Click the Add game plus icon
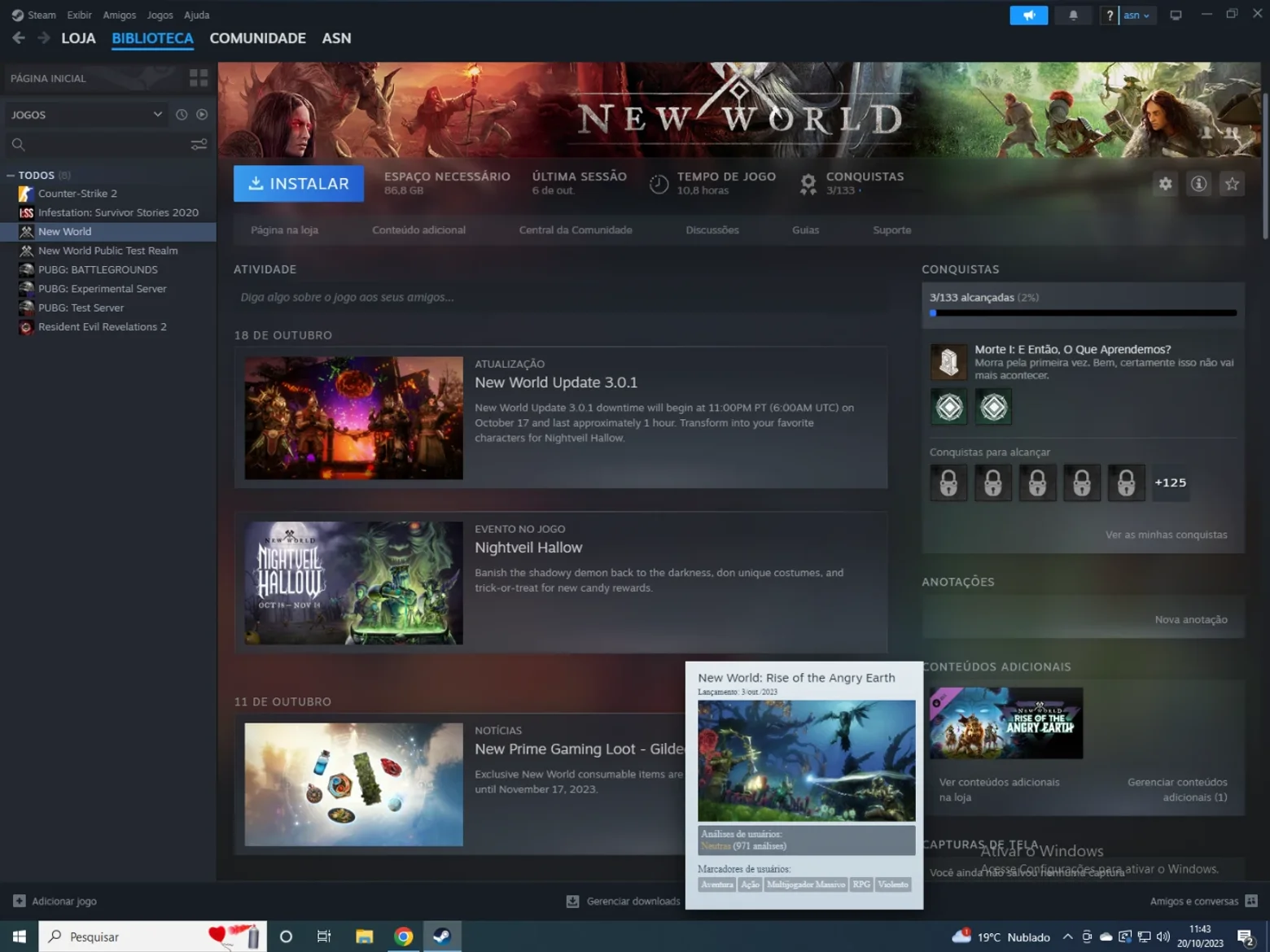 point(20,901)
